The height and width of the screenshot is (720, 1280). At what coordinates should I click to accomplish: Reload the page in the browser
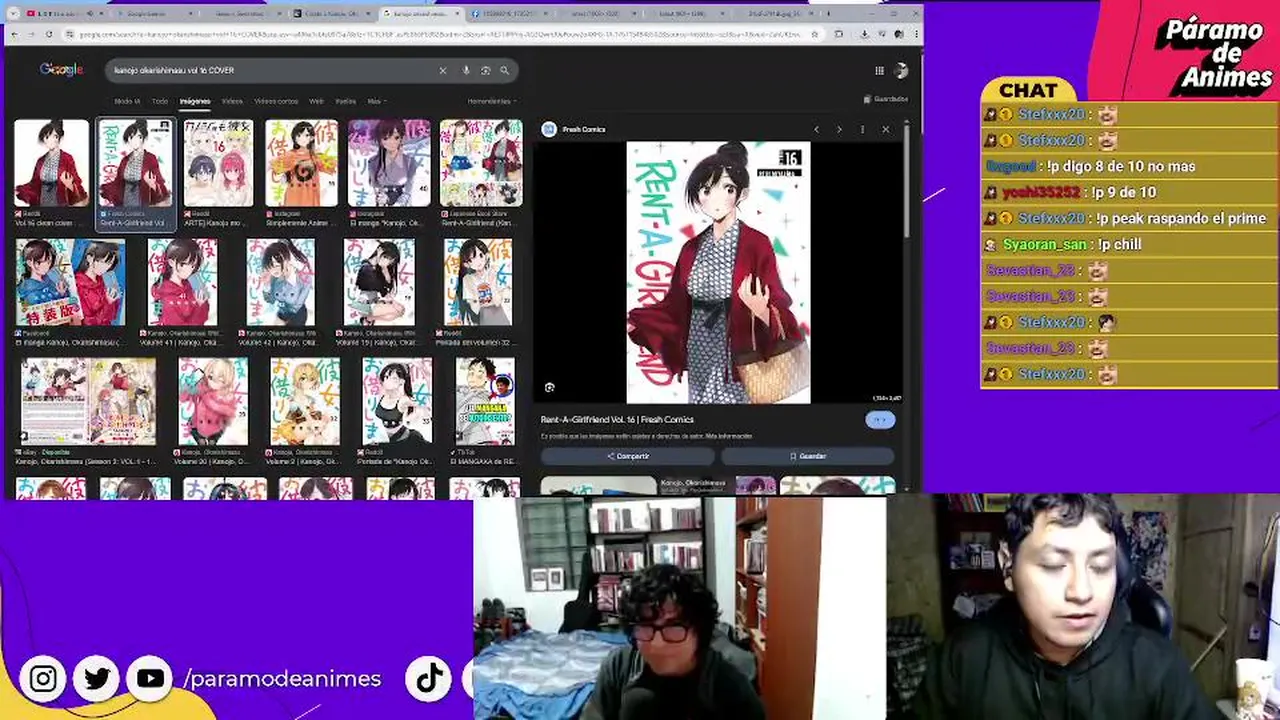[50, 34]
